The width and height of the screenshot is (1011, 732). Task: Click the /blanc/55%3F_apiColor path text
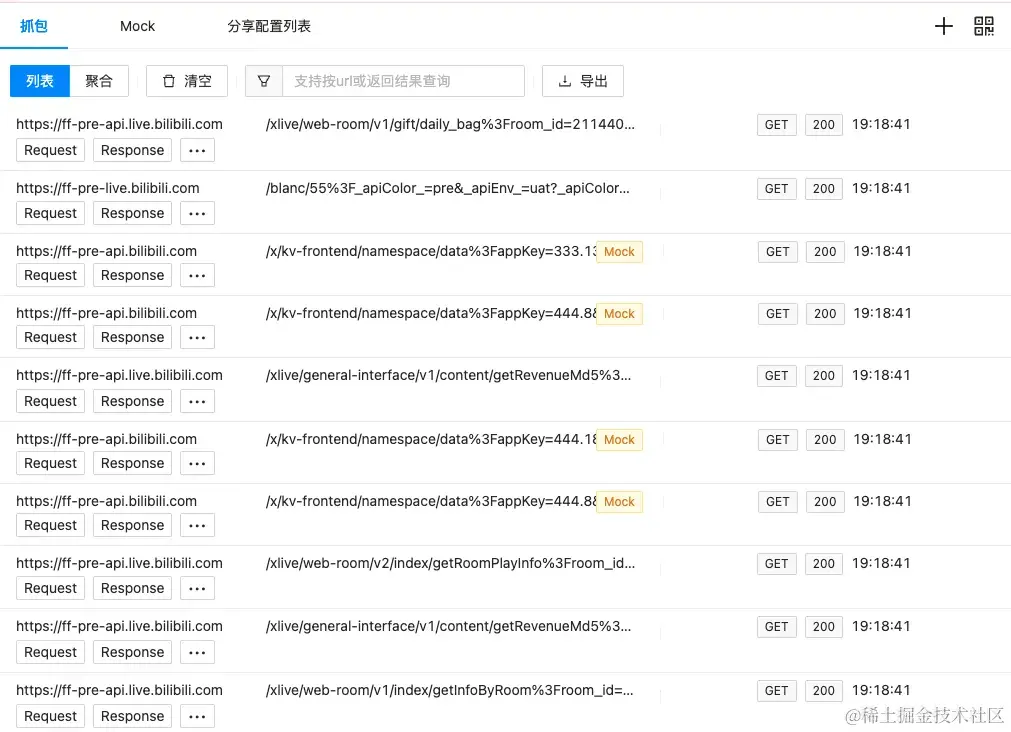click(447, 188)
